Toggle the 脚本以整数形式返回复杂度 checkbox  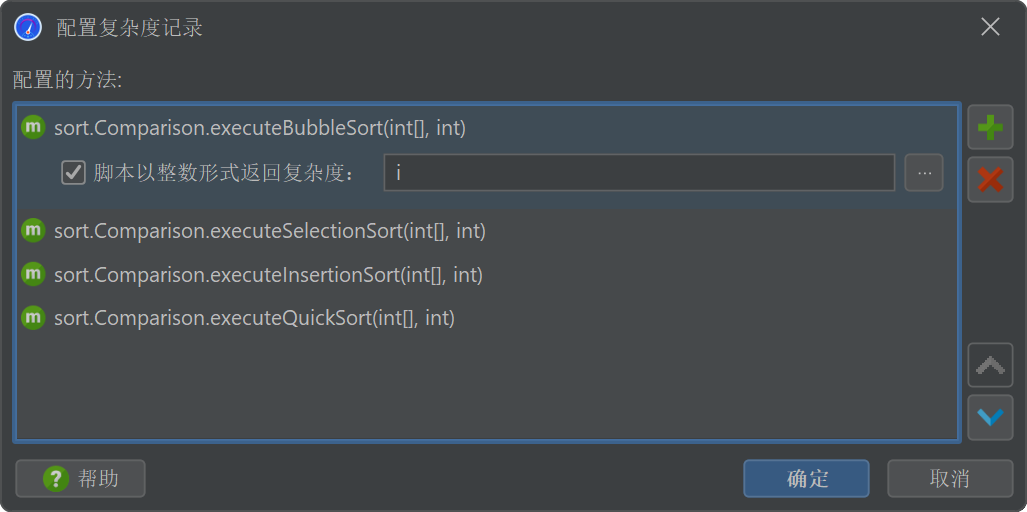click(x=73, y=173)
